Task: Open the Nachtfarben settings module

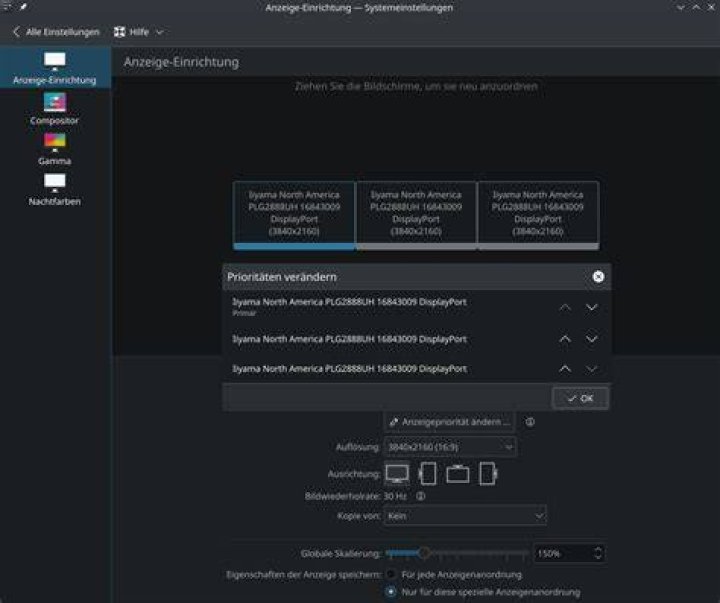Action: pos(55,190)
